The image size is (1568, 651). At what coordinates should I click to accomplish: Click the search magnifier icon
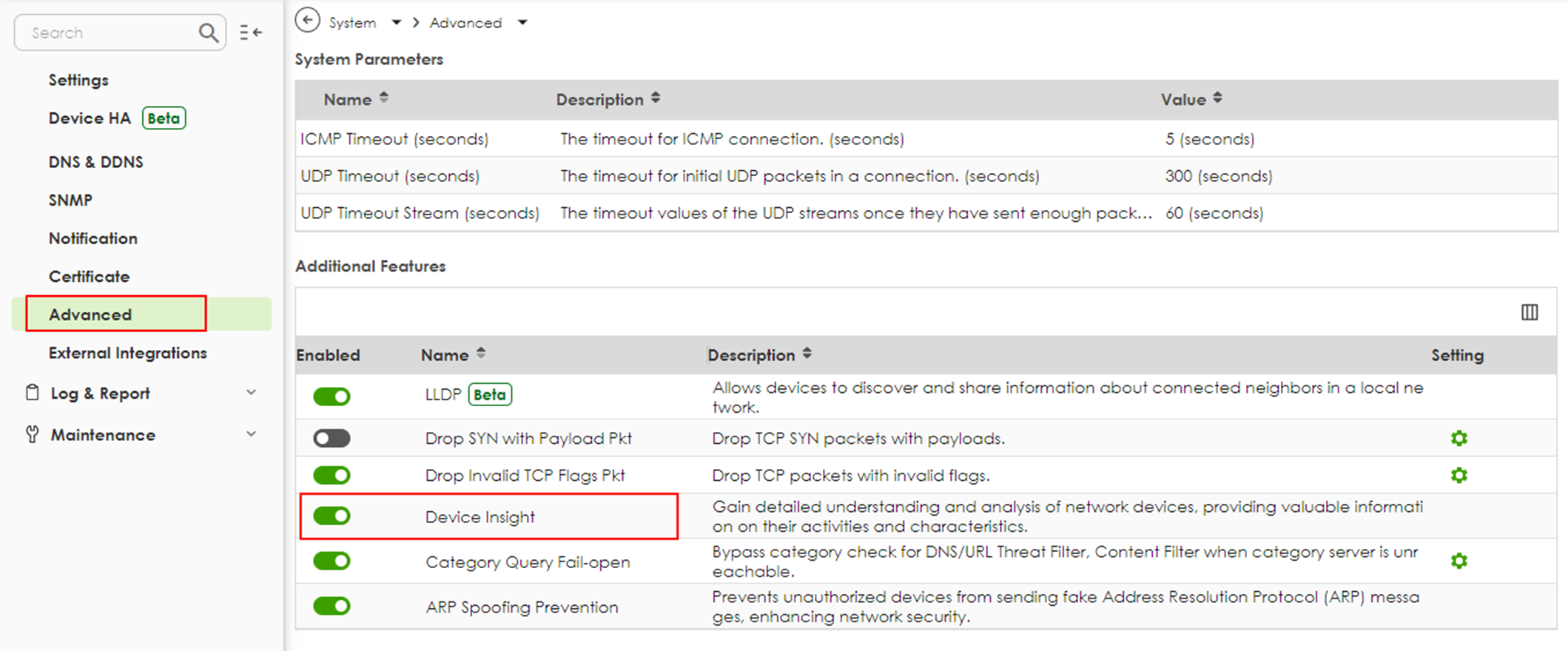tap(209, 33)
